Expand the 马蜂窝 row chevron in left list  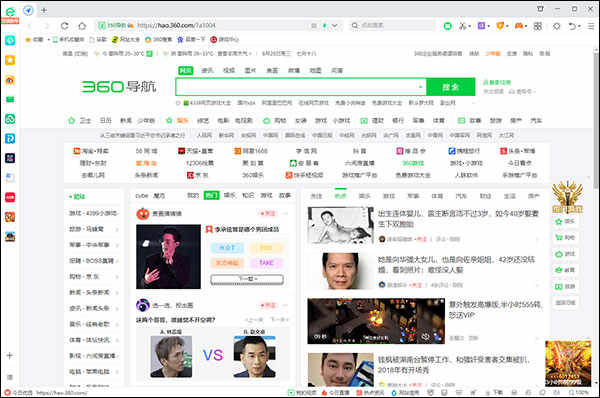pos(117,229)
